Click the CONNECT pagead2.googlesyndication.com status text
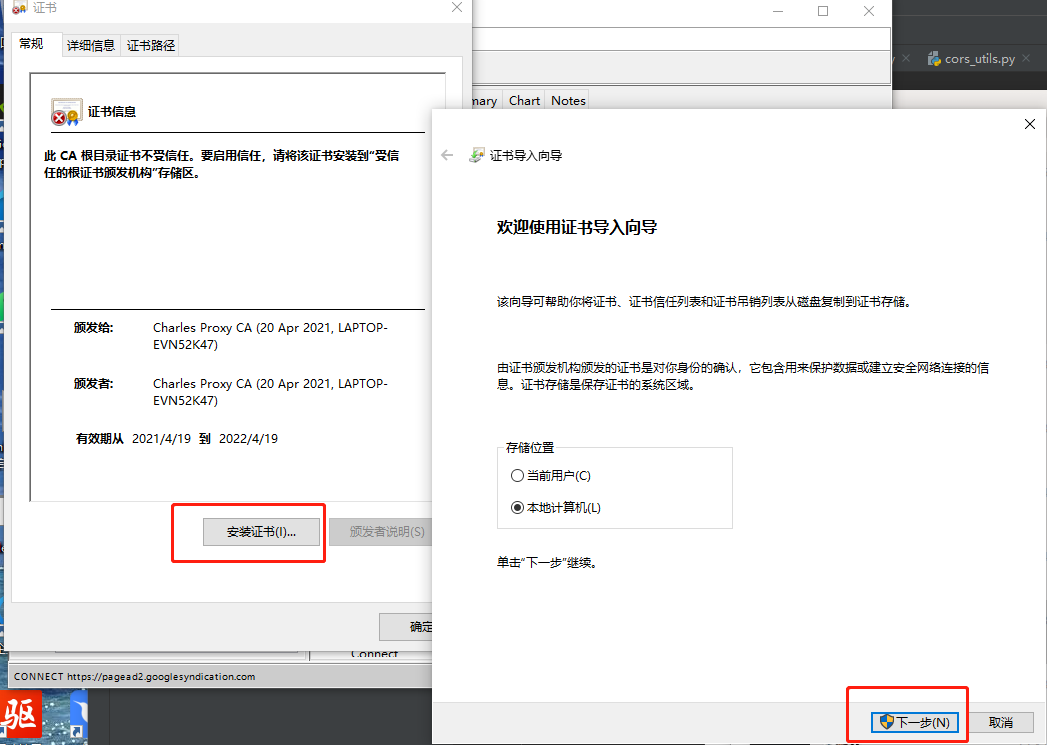 click(x=134, y=676)
